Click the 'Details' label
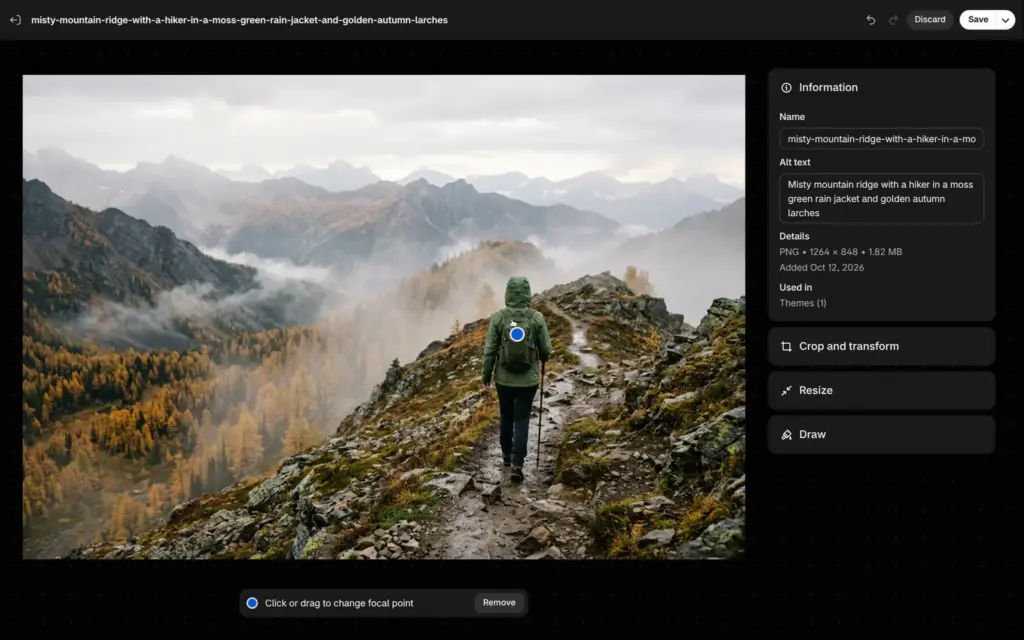1024x640 pixels. click(794, 236)
